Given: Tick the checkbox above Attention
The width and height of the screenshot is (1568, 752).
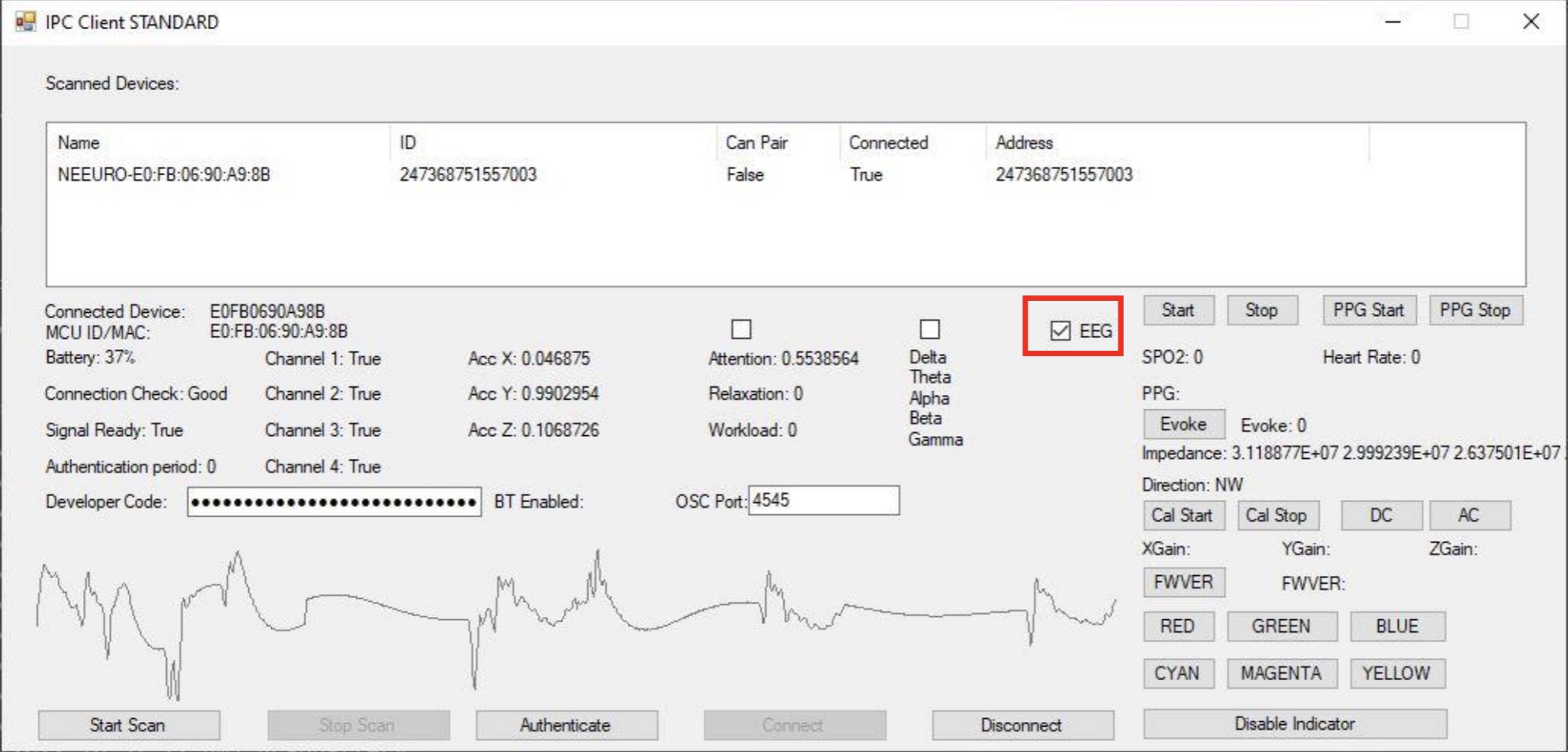Looking at the screenshot, I should [x=741, y=329].
